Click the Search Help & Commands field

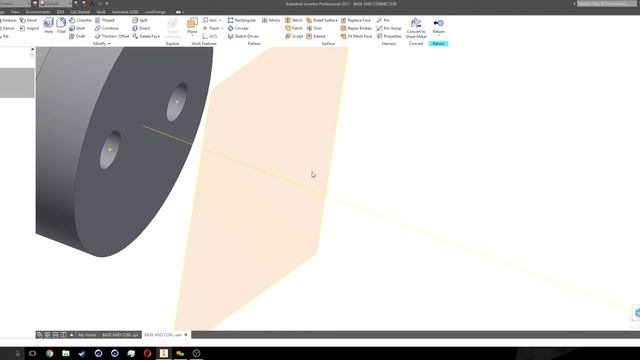[606, 4]
